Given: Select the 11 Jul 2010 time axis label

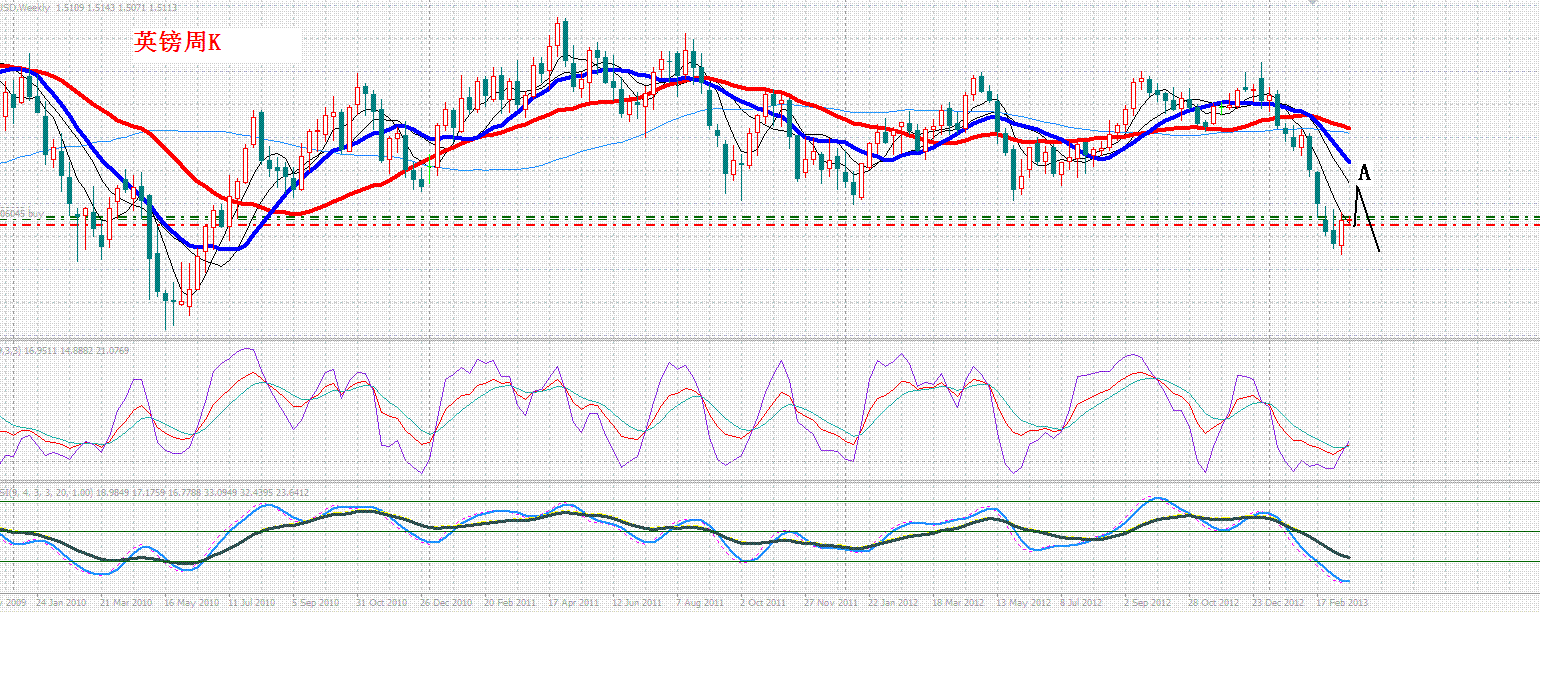Looking at the screenshot, I should [251, 603].
